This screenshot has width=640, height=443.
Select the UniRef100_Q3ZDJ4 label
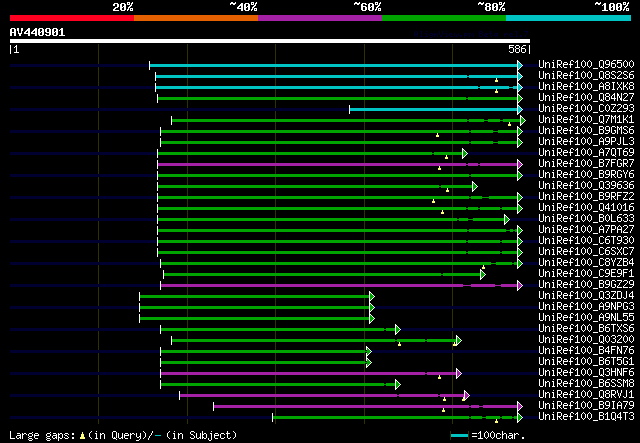click(x=586, y=296)
